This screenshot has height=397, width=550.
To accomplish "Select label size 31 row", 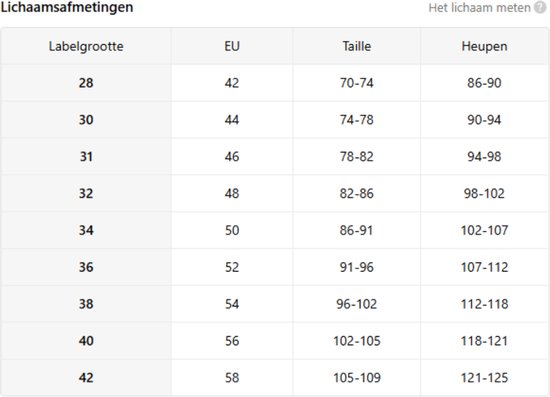I will click(275, 157).
